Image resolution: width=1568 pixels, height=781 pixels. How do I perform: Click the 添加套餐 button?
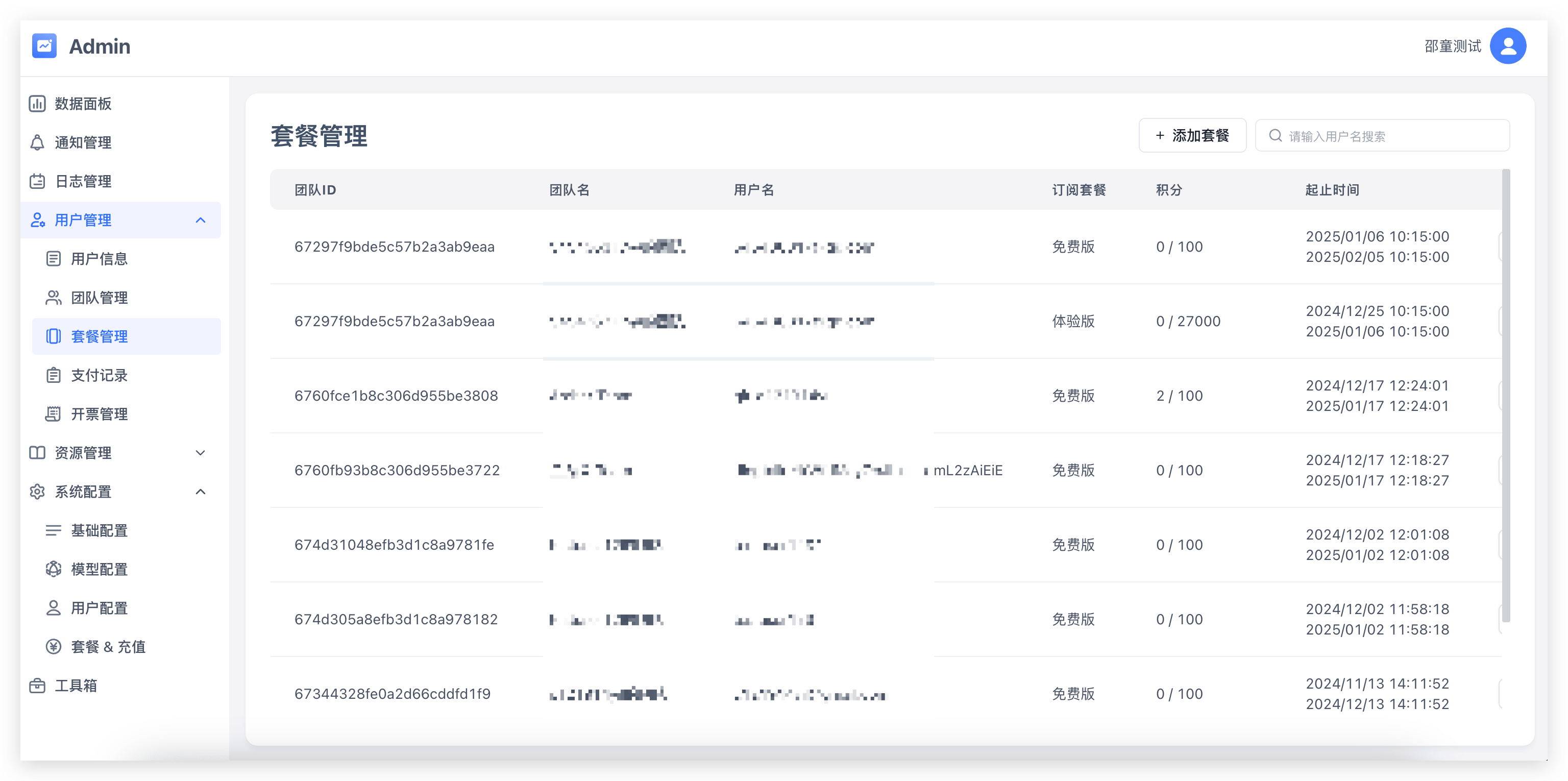pyautogui.click(x=1192, y=136)
